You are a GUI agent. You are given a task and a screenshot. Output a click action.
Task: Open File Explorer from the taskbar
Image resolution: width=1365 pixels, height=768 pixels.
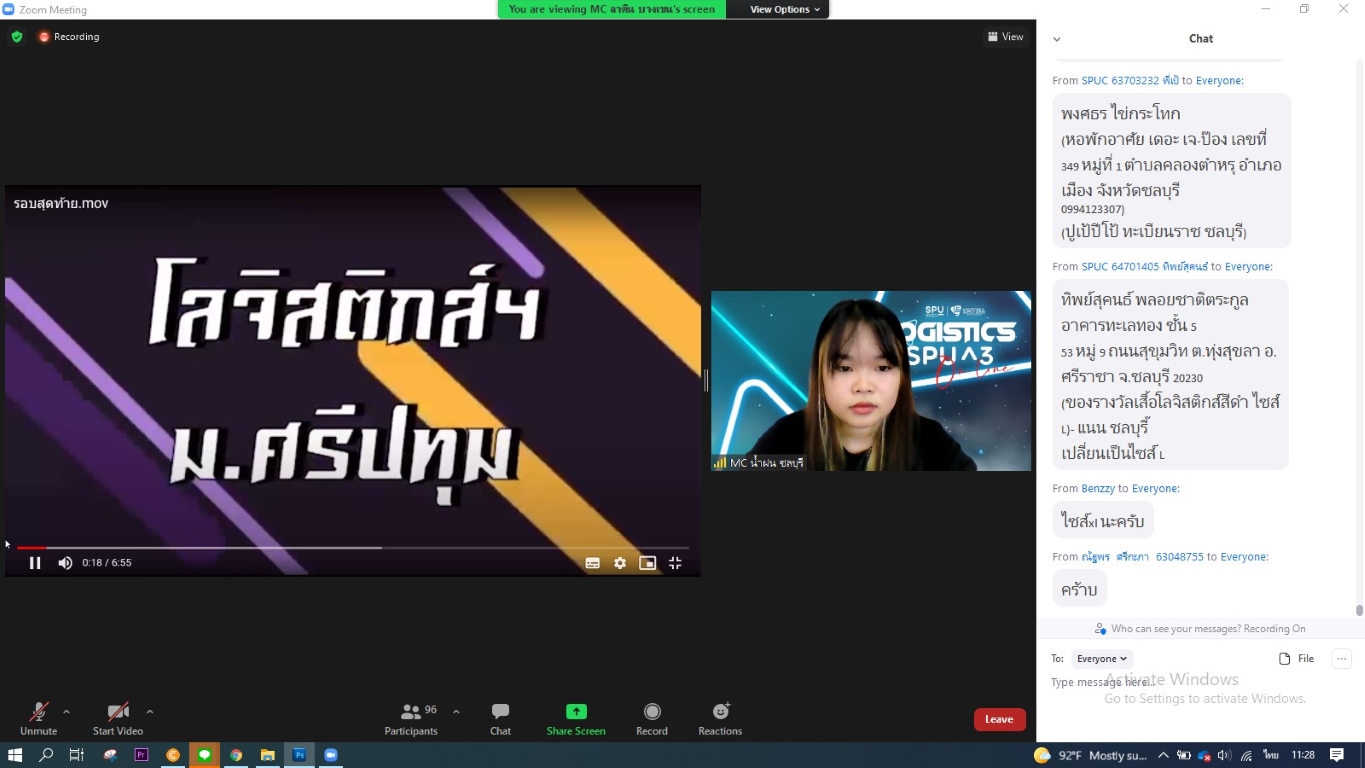[267, 755]
